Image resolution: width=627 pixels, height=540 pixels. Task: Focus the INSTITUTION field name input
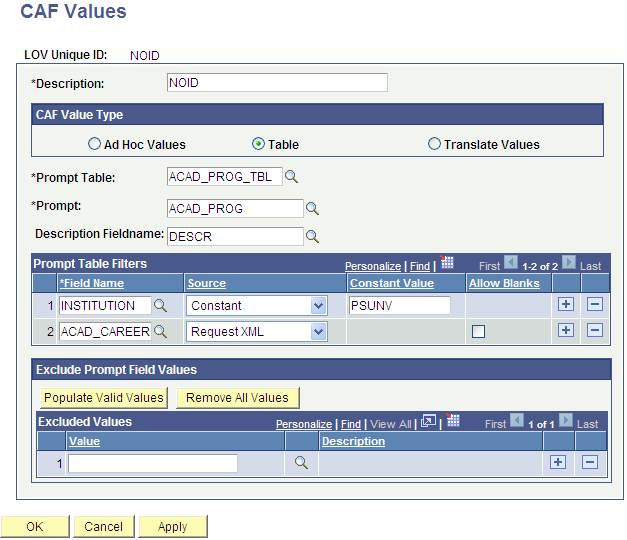pyautogui.click(x=106, y=306)
